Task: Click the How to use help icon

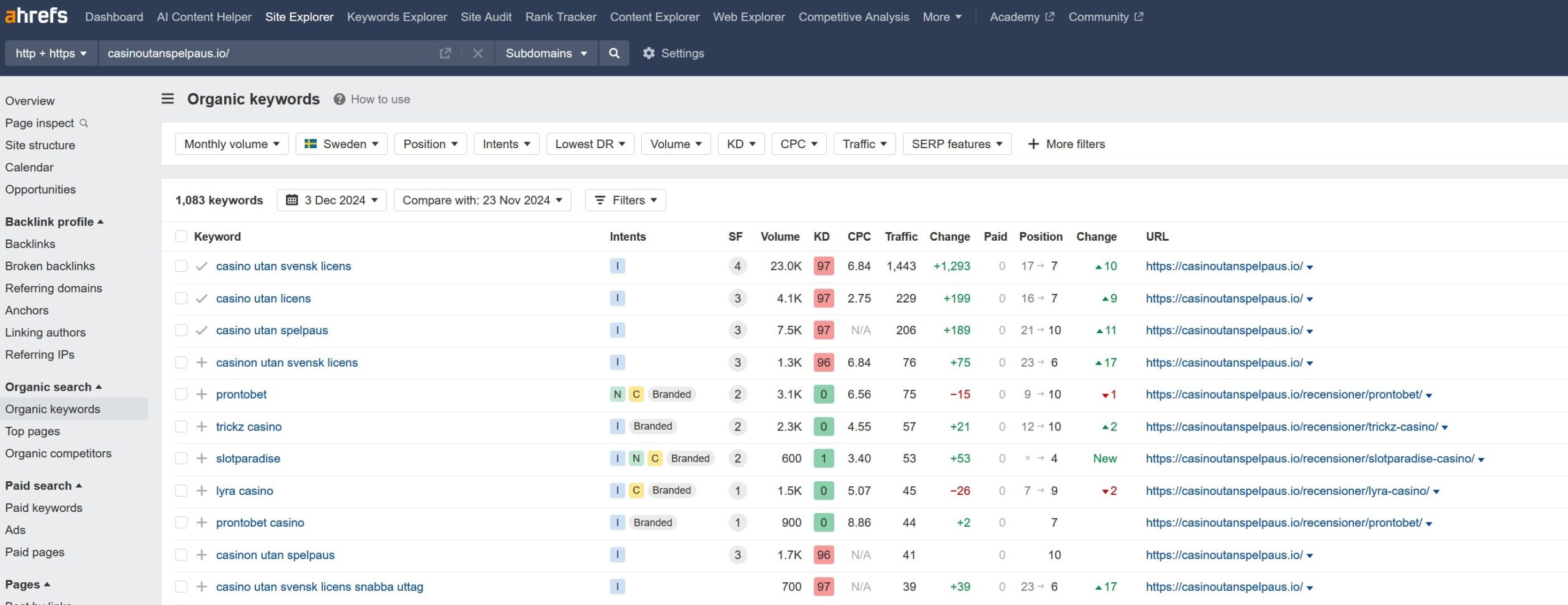Action: click(339, 99)
